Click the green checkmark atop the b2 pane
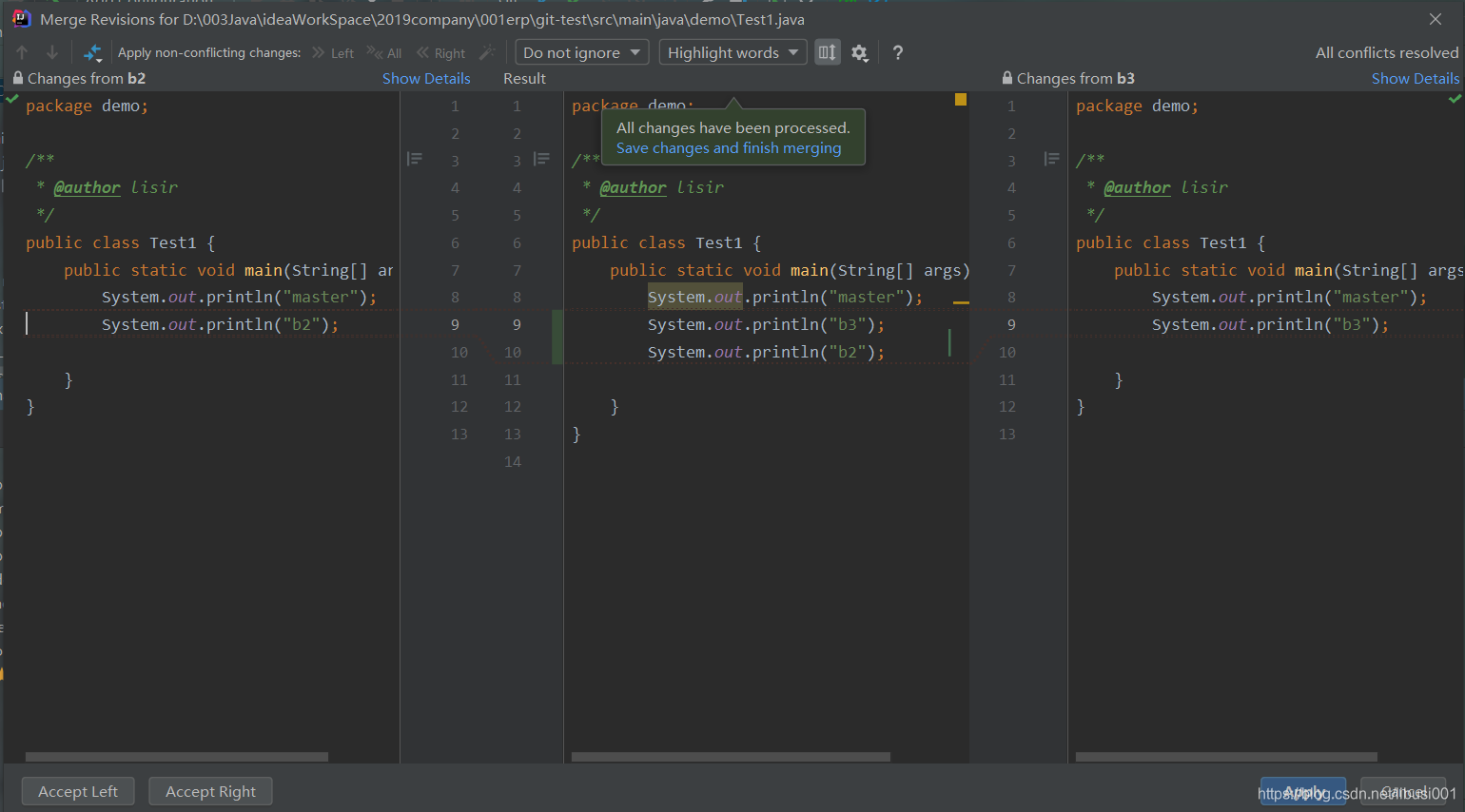This screenshot has height=812, width=1465. point(12,98)
